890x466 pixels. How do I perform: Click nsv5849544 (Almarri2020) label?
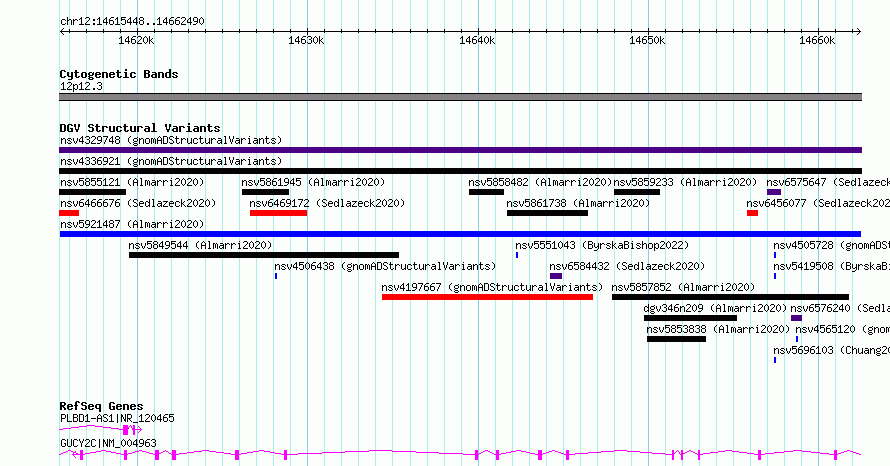200,245
